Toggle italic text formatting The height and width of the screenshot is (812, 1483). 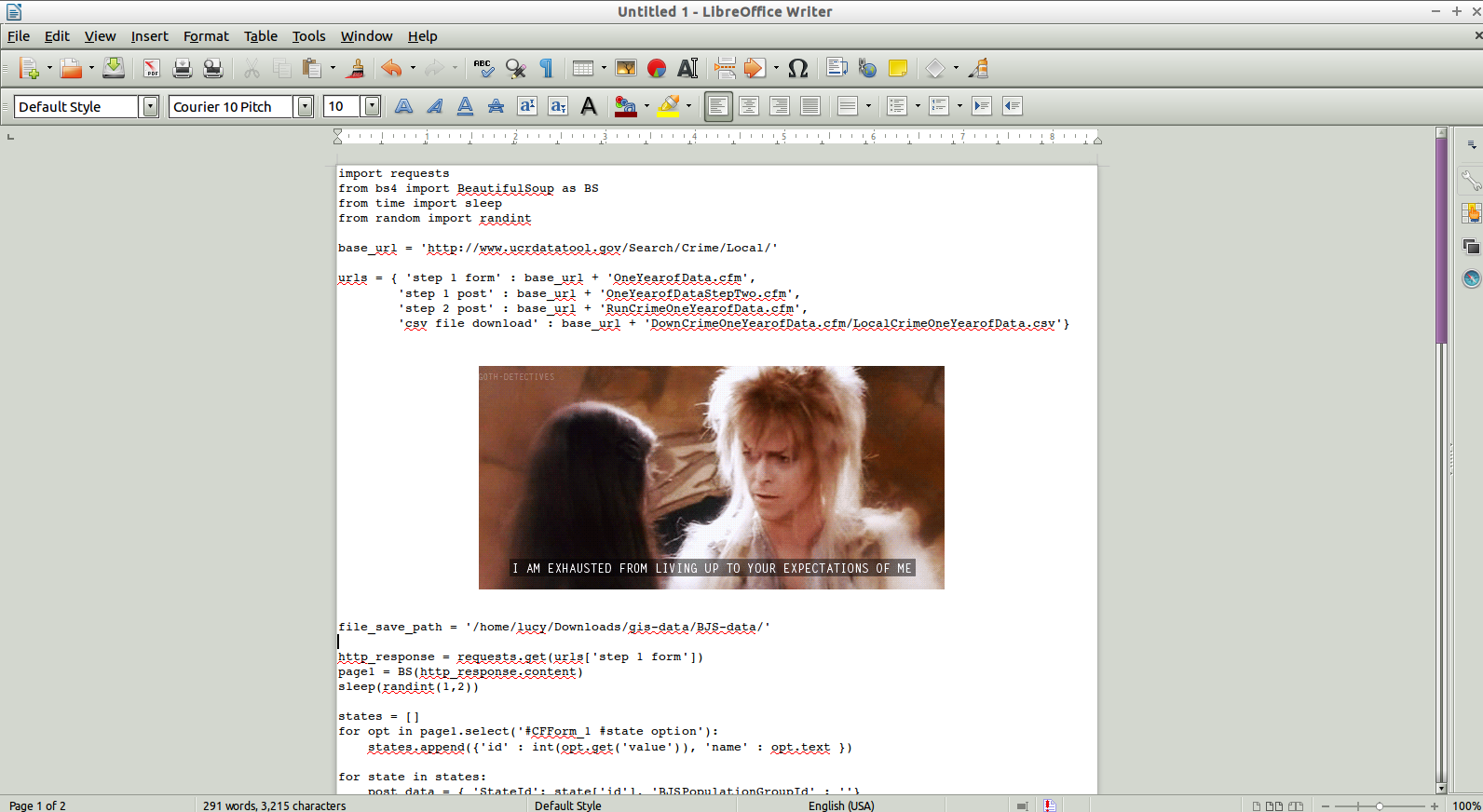click(434, 106)
